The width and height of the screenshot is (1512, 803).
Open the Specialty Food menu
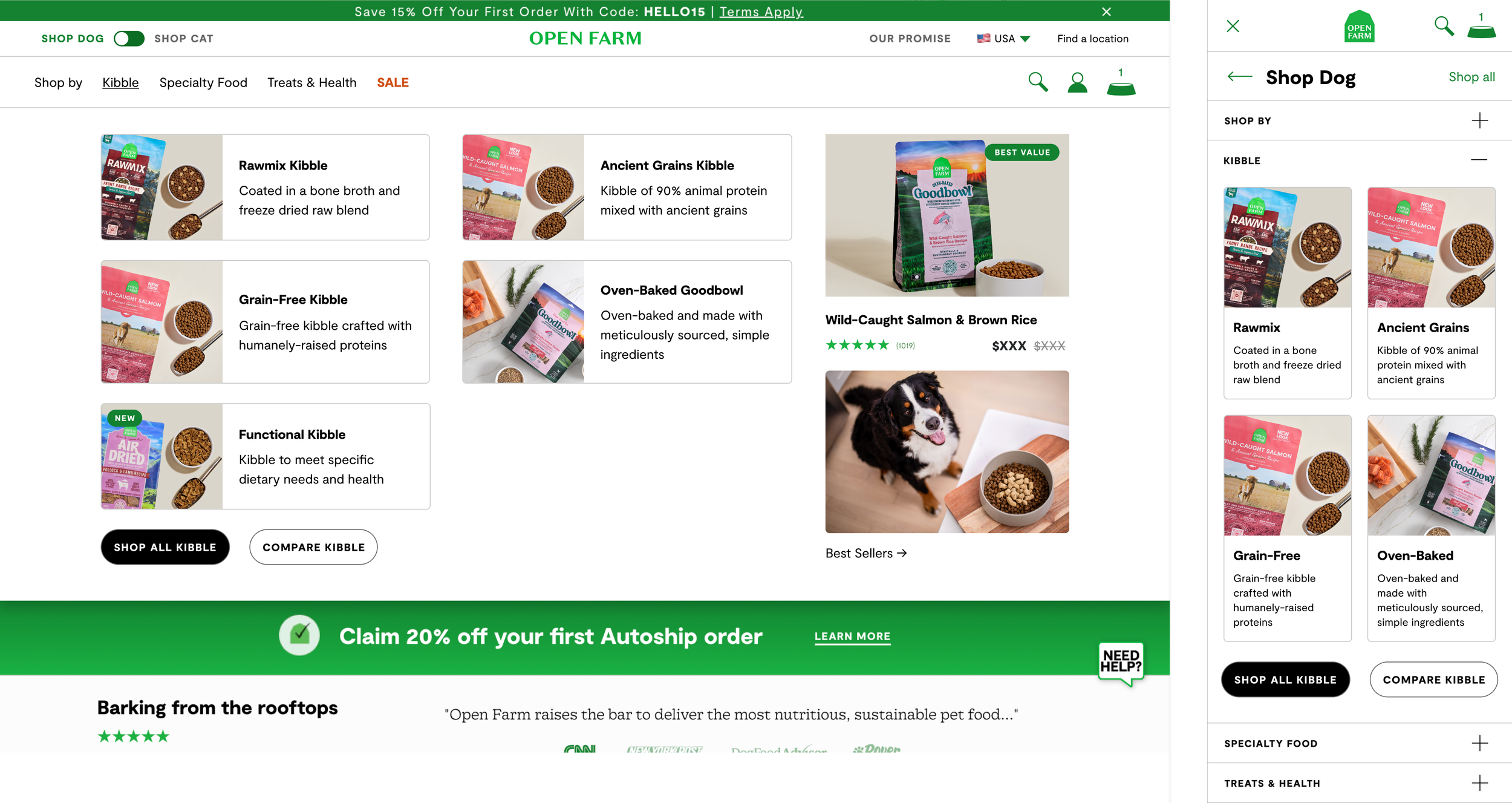coord(203,82)
